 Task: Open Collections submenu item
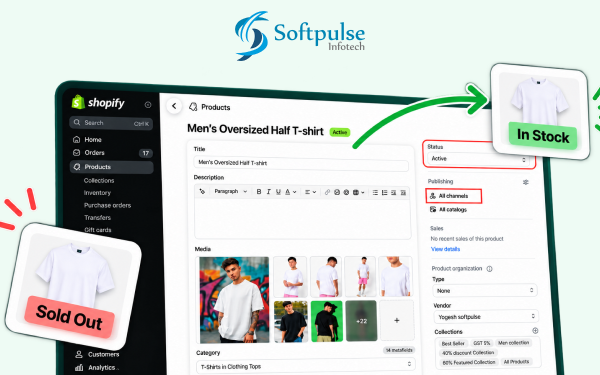(99, 180)
